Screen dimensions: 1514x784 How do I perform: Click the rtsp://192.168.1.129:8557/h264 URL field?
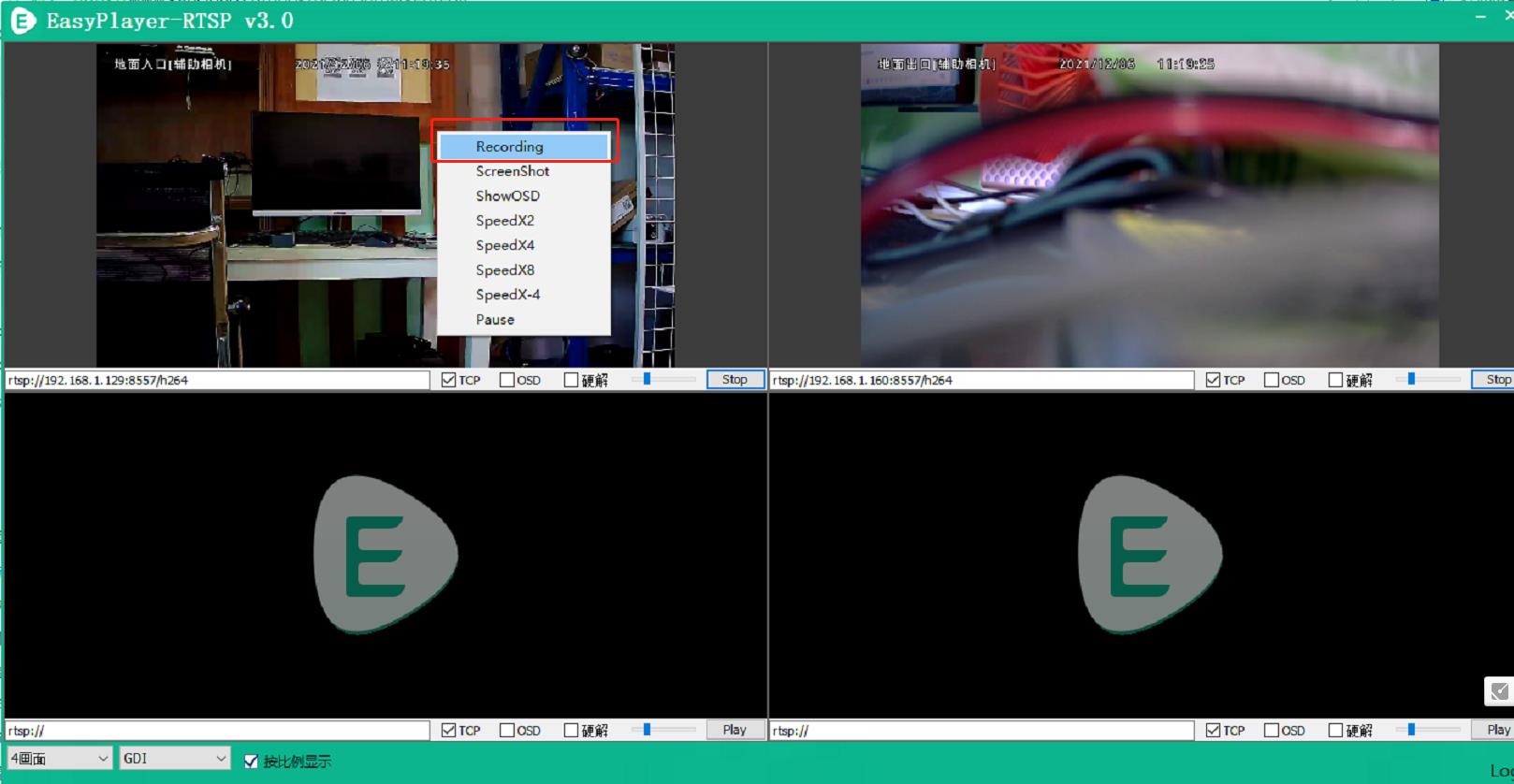coord(217,381)
